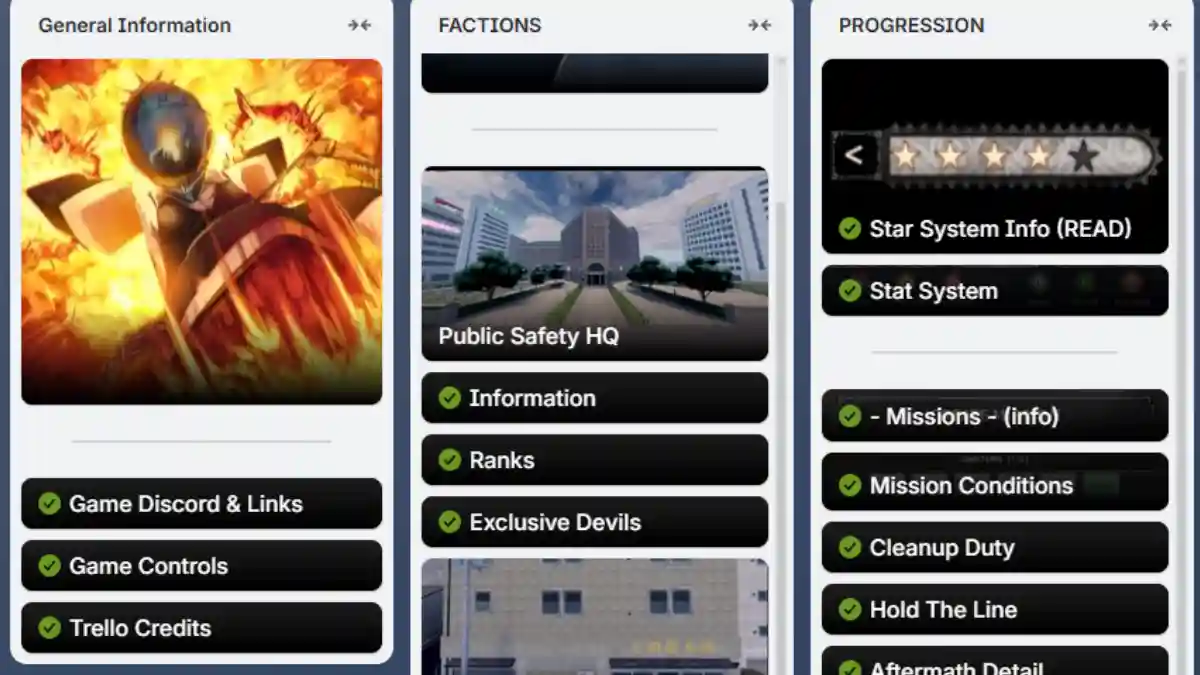The height and width of the screenshot is (675, 1200).
Task: Click green check icon on Cleanup Duty
Action: pos(850,548)
